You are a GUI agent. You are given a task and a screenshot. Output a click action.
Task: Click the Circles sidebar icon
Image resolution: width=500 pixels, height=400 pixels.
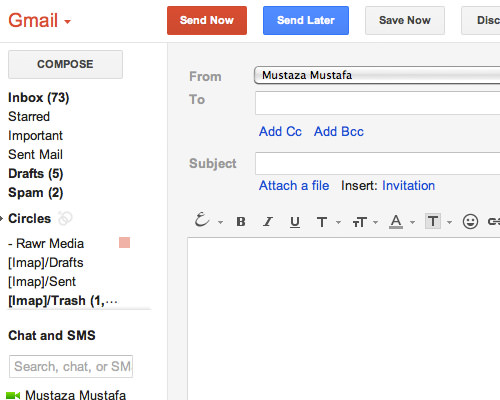pos(65,219)
